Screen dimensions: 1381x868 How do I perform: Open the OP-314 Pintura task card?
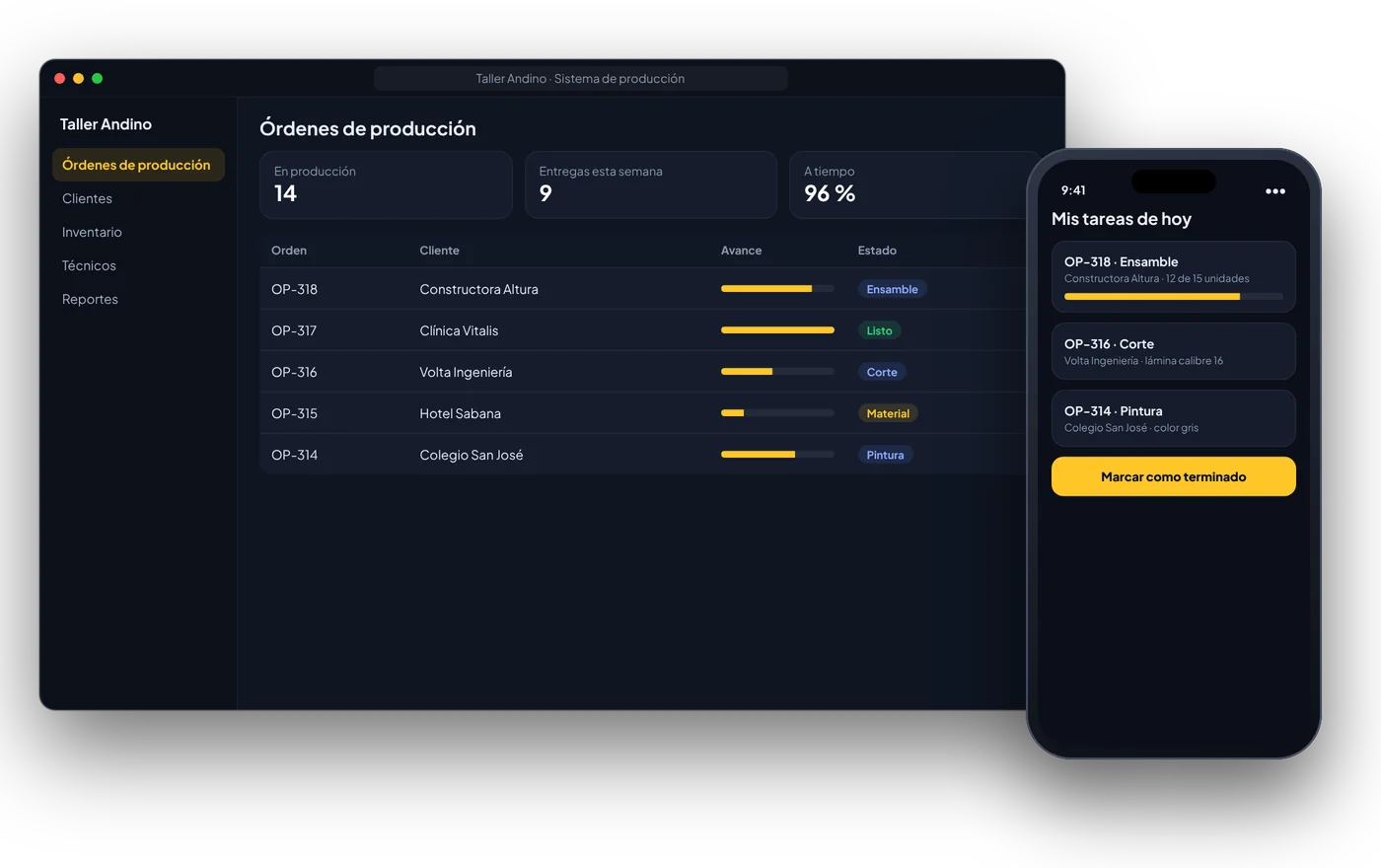pyautogui.click(x=1173, y=418)
